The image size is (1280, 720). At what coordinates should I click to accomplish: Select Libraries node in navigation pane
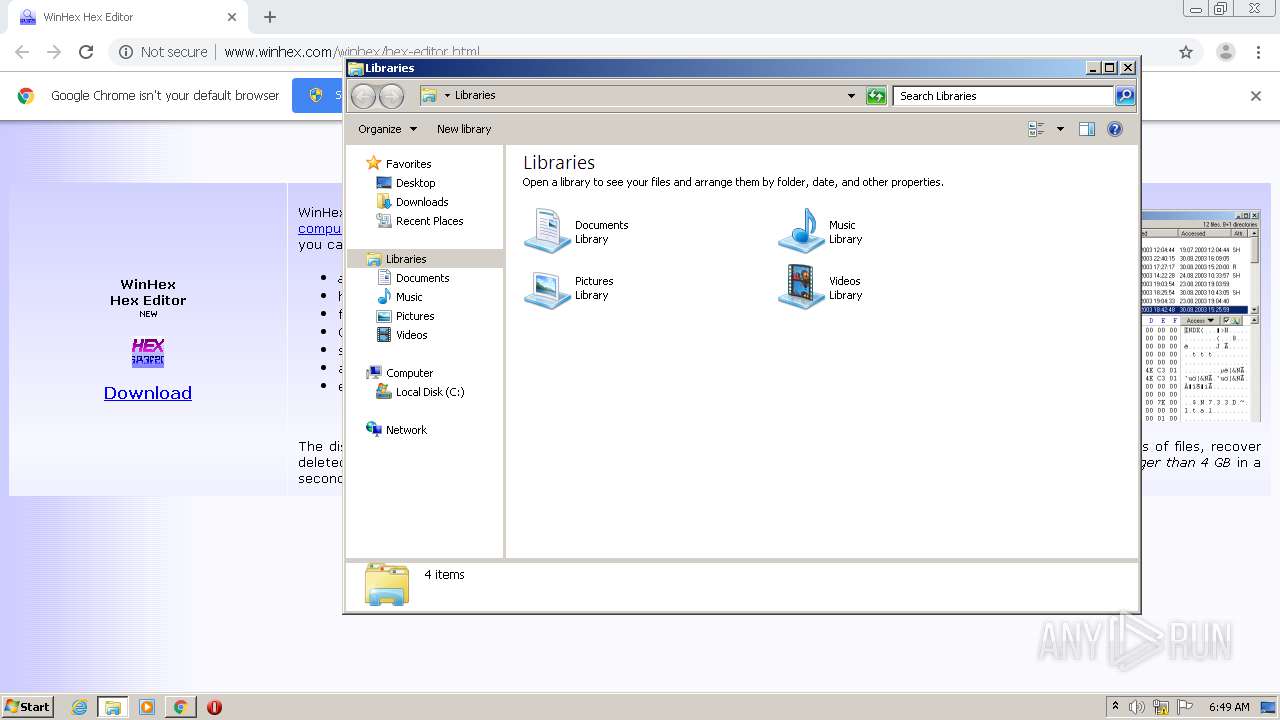tap(406, 259)
